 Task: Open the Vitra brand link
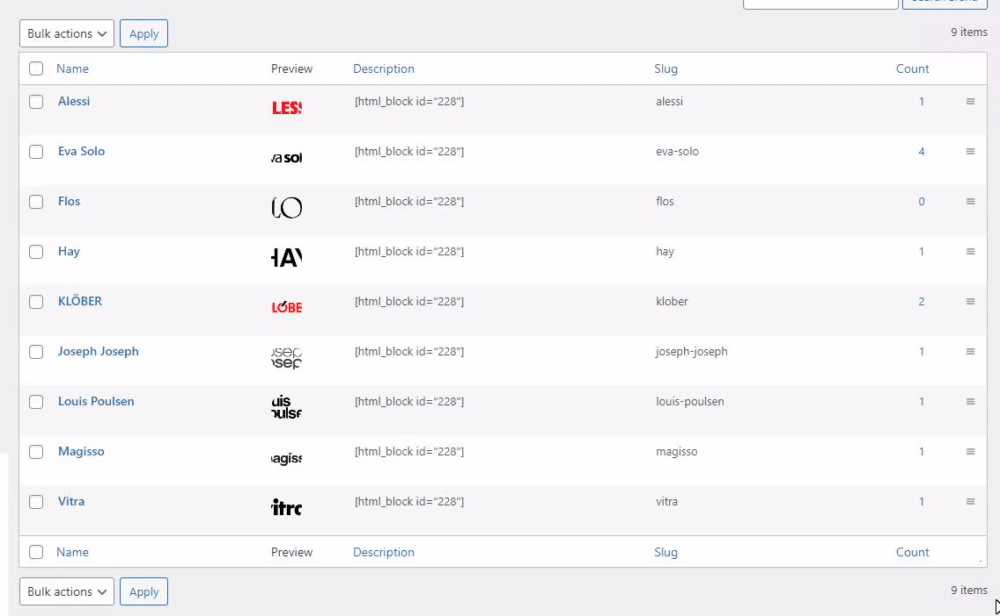click(71, 501)
